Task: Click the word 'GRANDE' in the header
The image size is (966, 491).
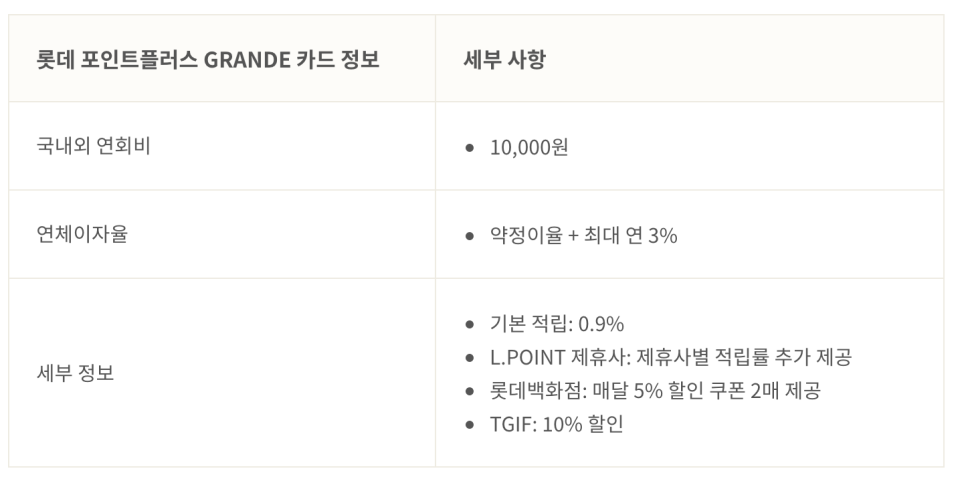Action: click(247, 60)
